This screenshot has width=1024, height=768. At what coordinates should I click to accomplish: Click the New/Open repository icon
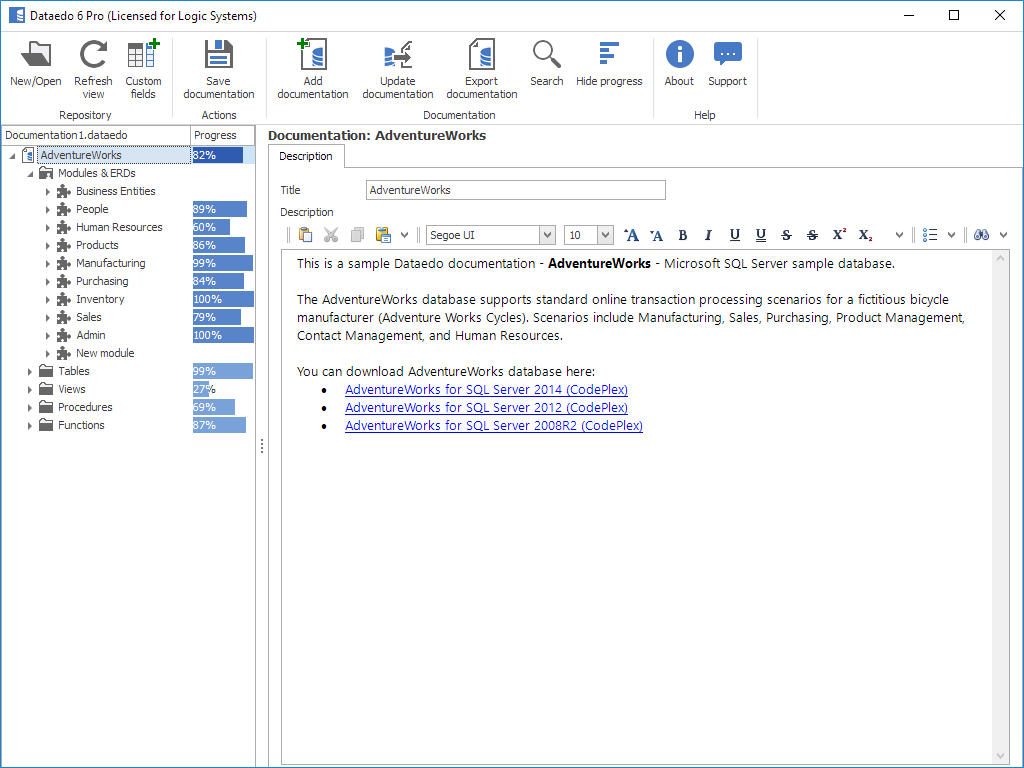[x=35, y=56]
